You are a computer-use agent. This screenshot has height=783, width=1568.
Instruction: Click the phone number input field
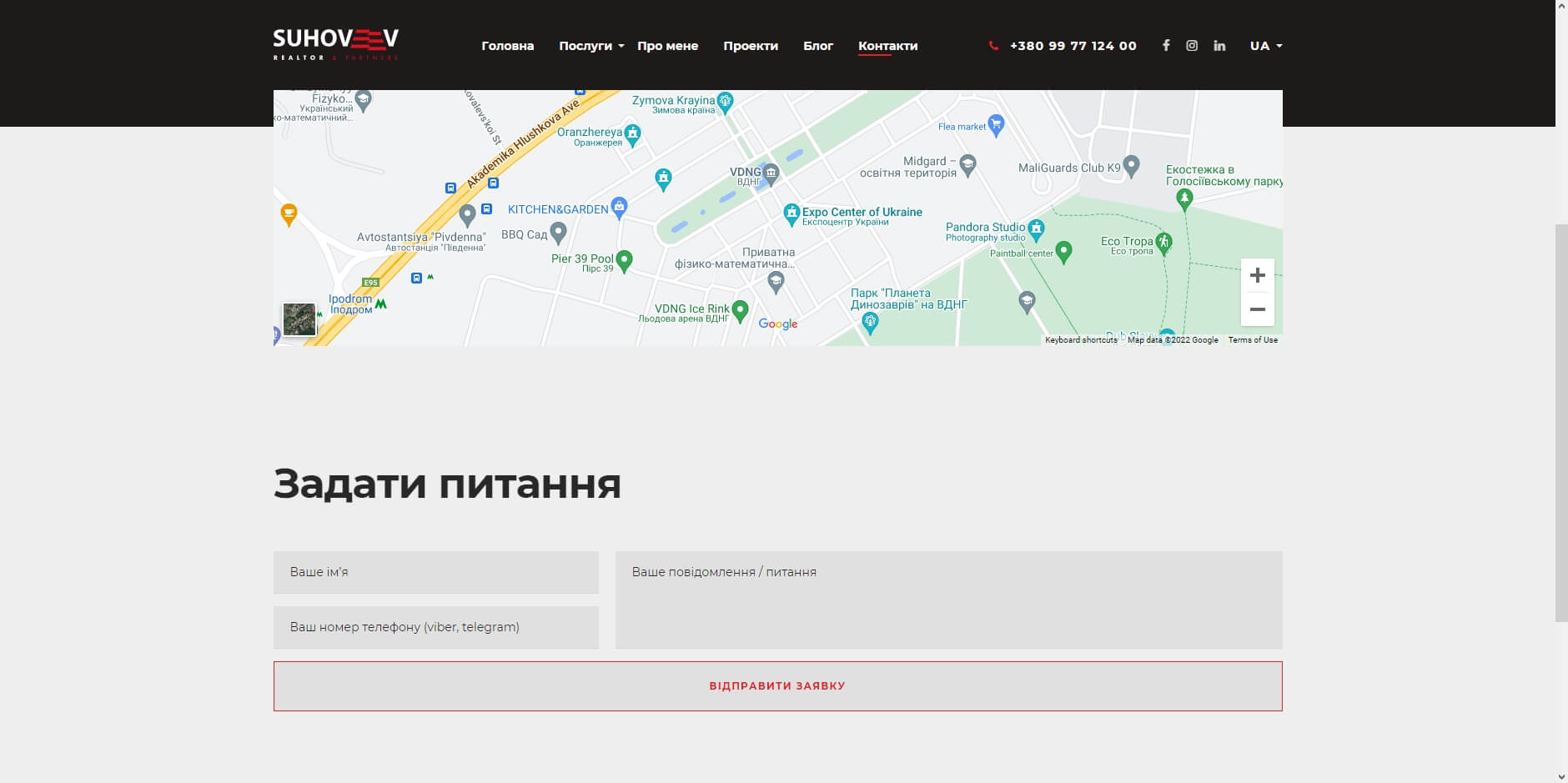[435, 627]
